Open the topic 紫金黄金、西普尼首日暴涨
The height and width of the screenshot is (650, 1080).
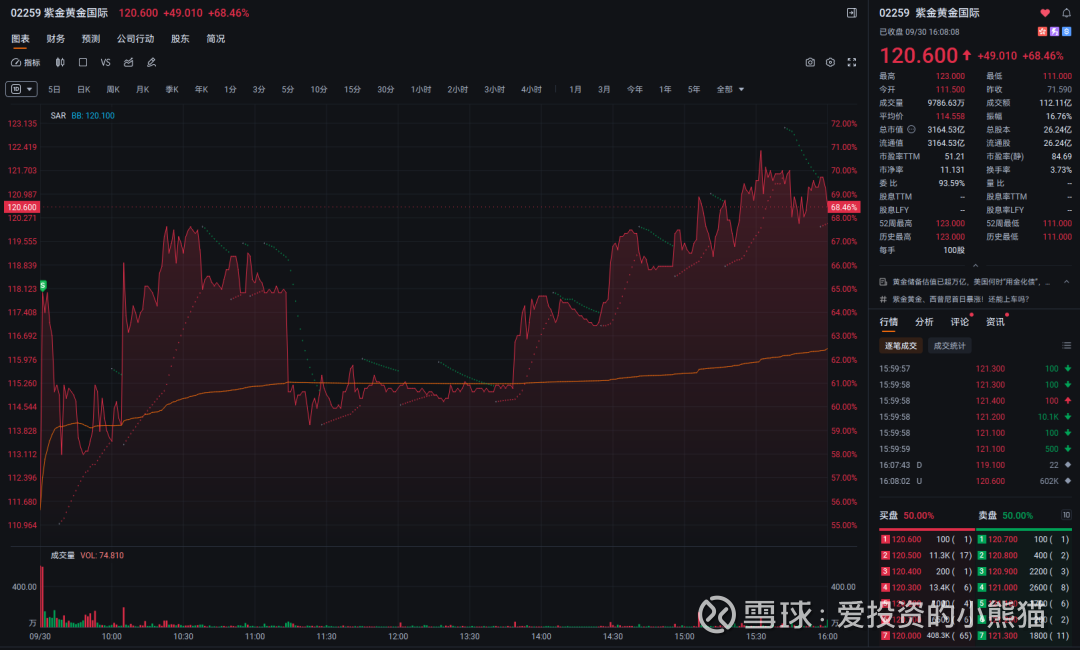pyautogui.click(x=961, y=299)
